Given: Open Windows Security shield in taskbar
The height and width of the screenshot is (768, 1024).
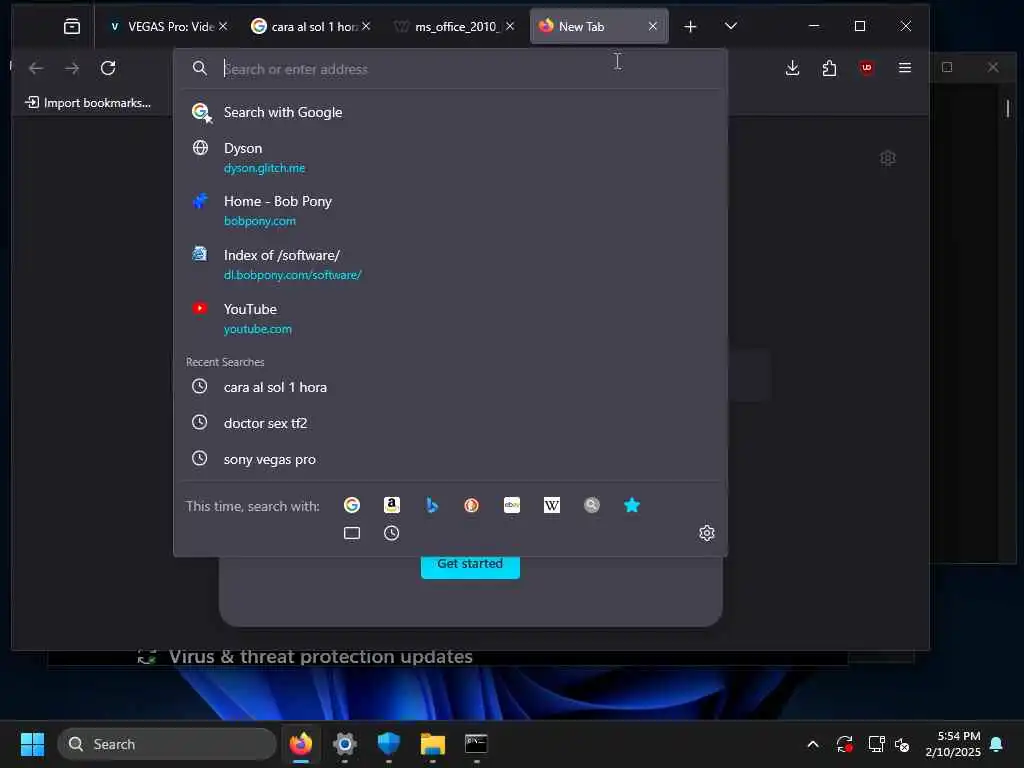Looking at the screenshot, I should (389, 744).
